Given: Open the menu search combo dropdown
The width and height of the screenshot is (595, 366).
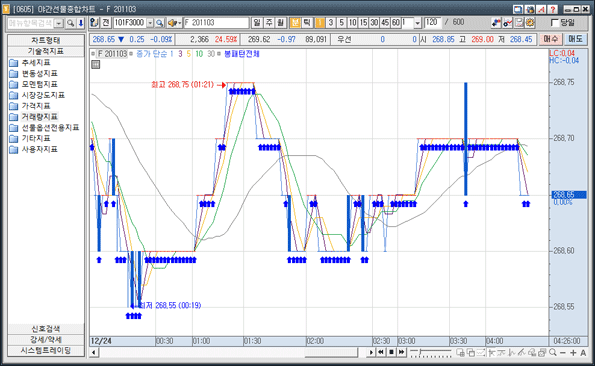Looking at the screenshot, I should 59,23.
